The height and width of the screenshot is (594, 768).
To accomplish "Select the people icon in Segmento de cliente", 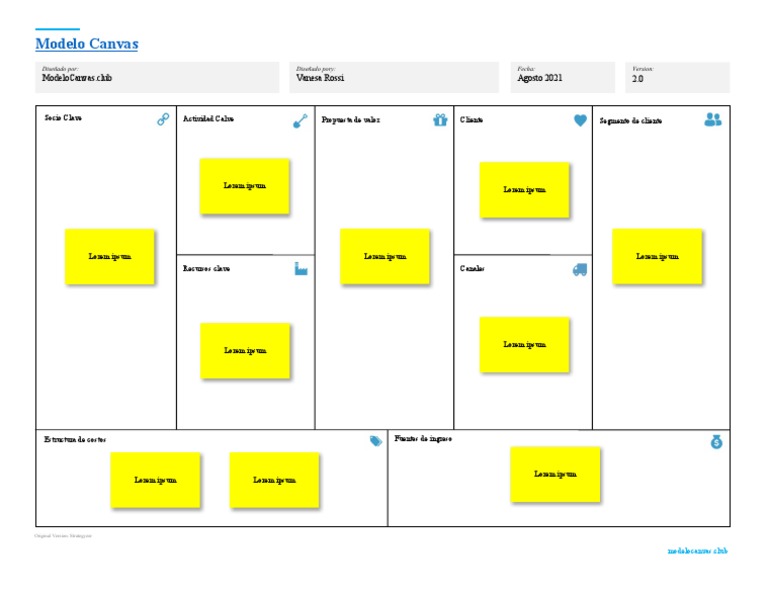I will (712, 120).
